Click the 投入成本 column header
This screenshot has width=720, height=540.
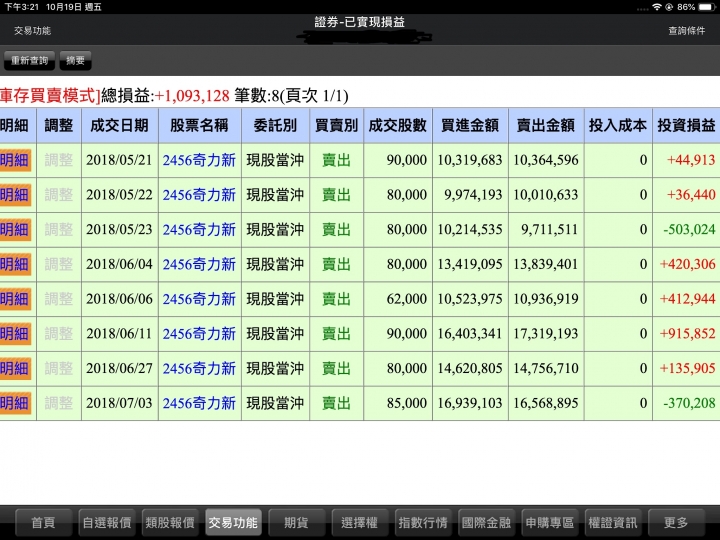click(618, 125)
